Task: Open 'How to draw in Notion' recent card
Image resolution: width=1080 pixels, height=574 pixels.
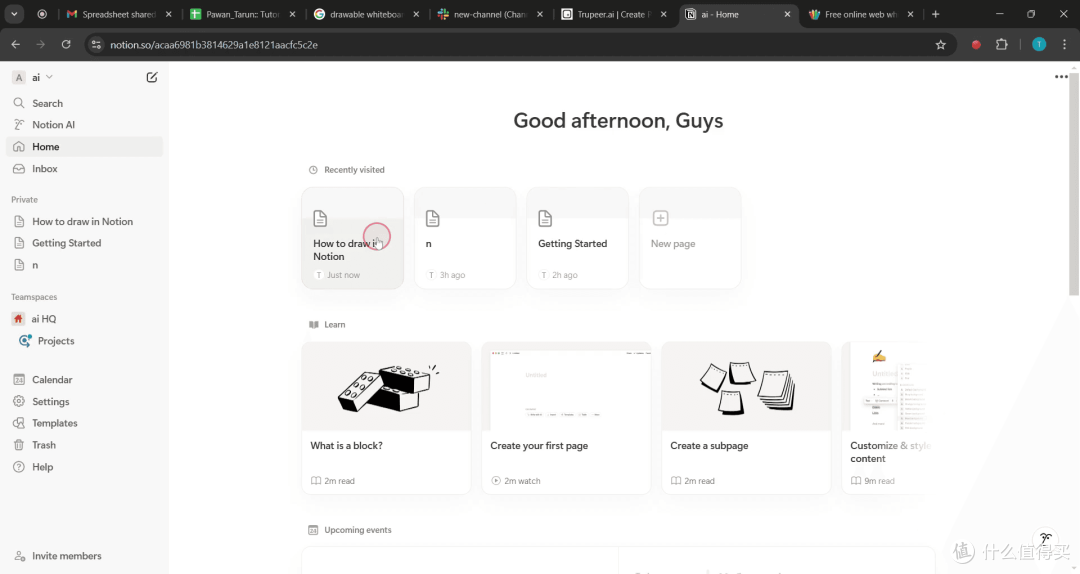Action: (x=353, y=238)
